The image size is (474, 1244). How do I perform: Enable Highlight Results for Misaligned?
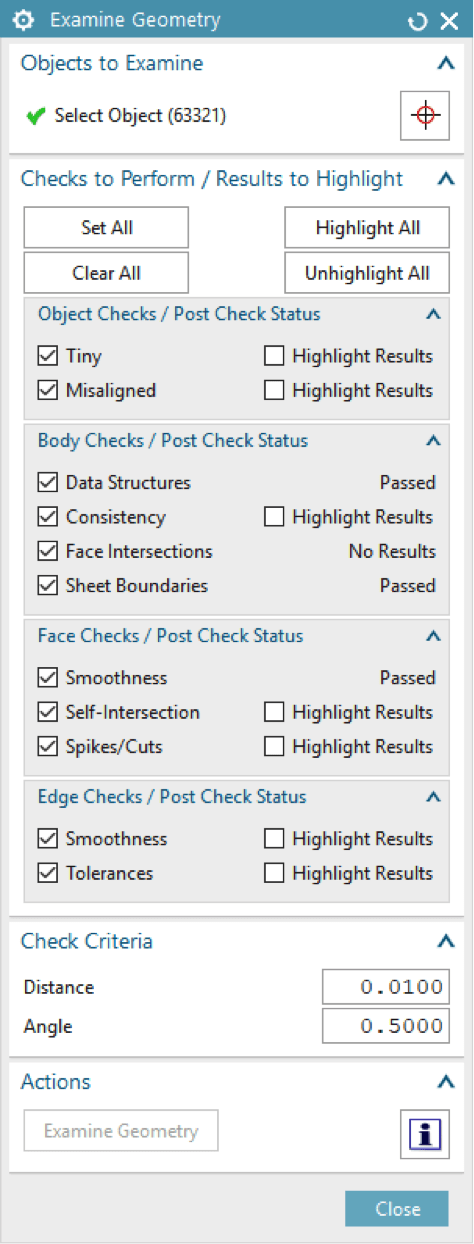tap(274, 390)
